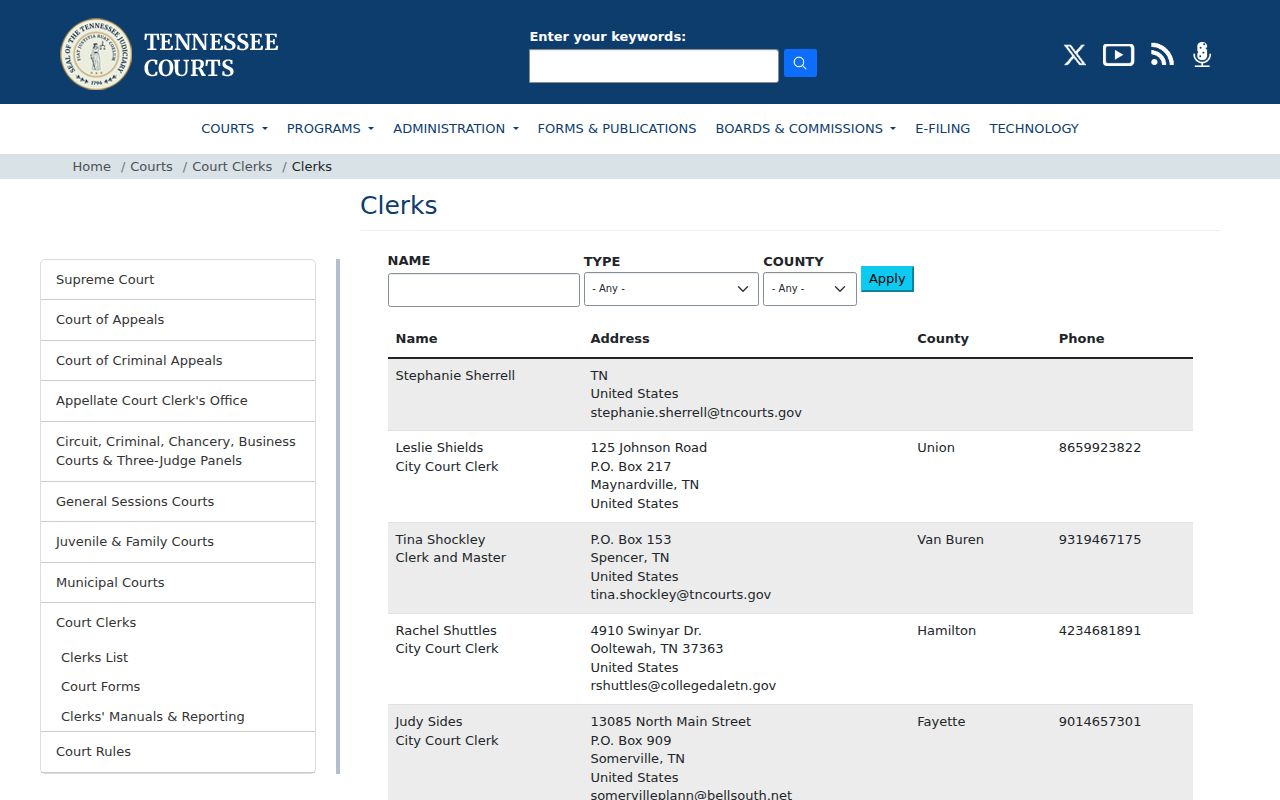Click the Apply filter button
1280x800 pixels.
887,279
